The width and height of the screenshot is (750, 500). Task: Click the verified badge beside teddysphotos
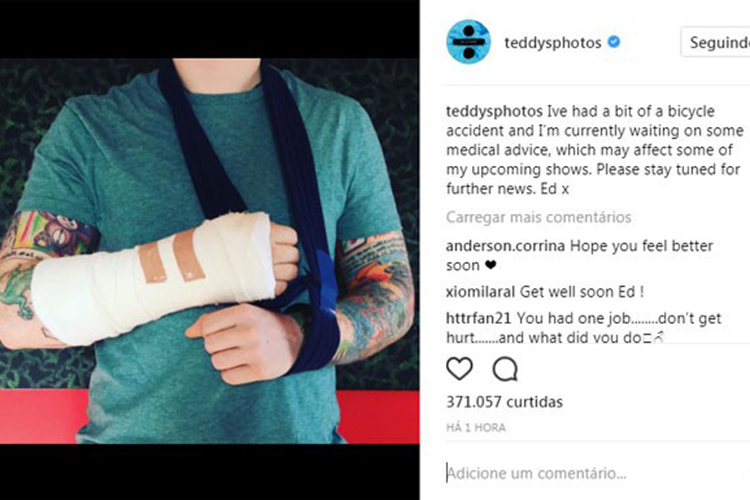(x=614, y=42)
